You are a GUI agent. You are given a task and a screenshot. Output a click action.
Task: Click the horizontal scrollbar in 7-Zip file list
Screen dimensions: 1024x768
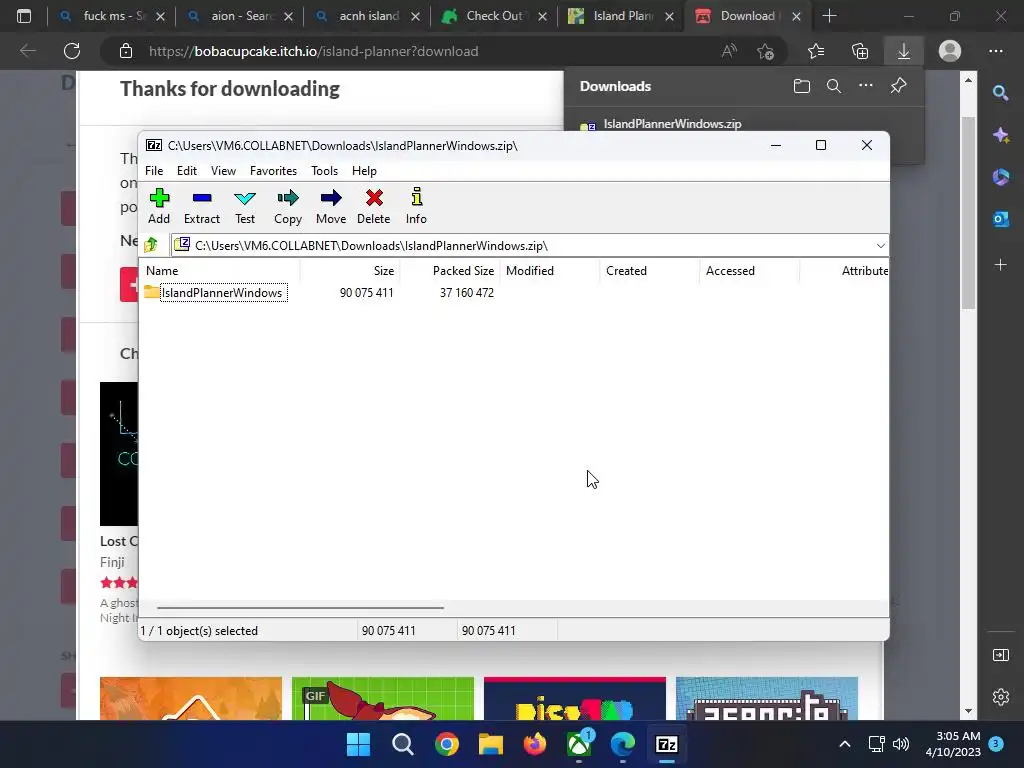click(x=300, y=607)
